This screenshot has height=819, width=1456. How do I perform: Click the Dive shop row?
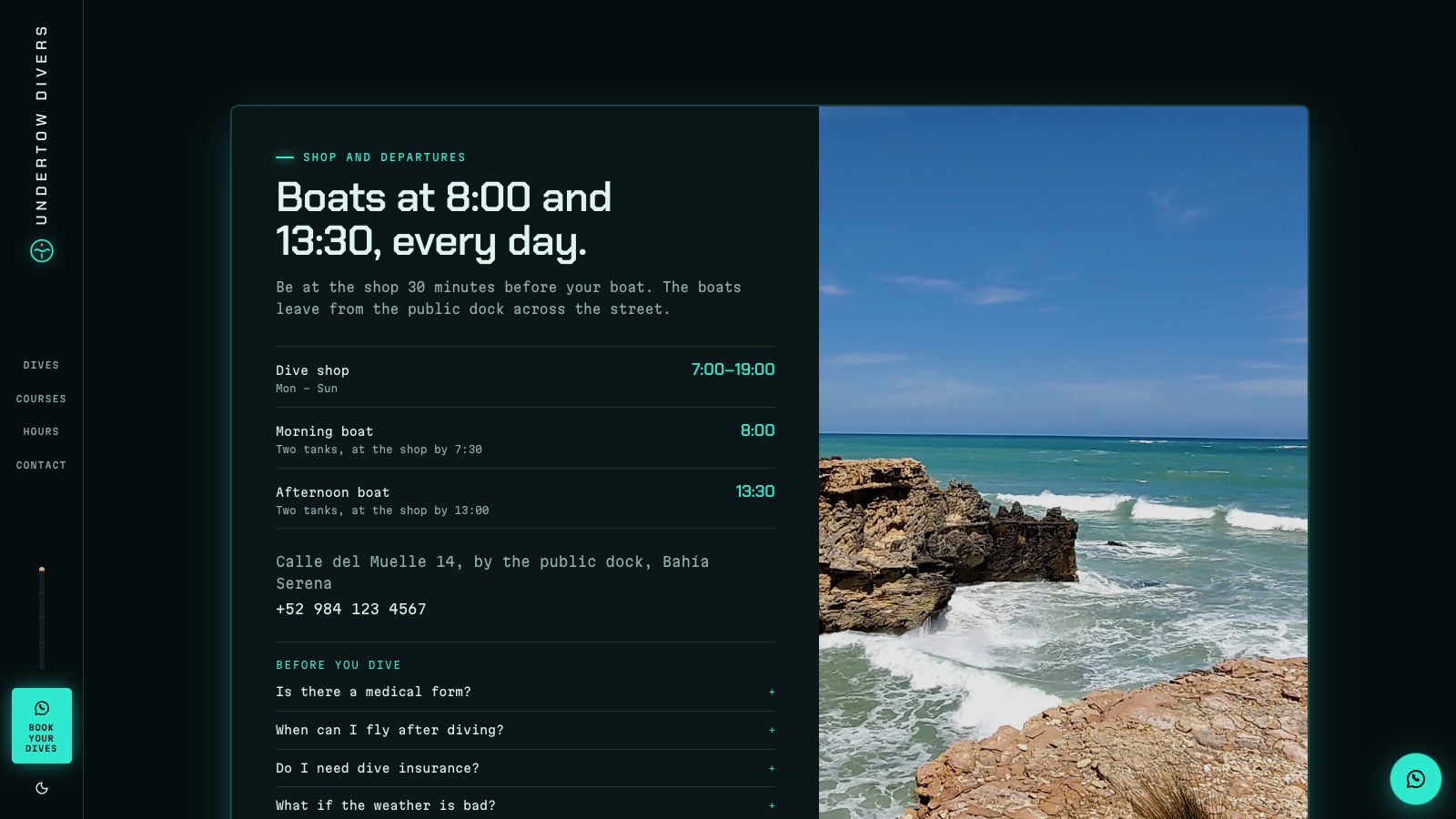[525, 378]
